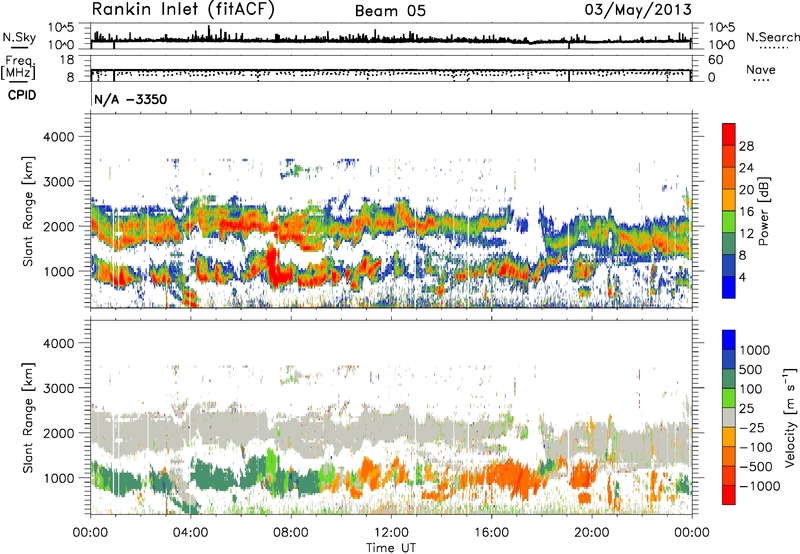Click the dark green segment of Velocity colorbar
The image size is (800, 554).
[729, 379]
